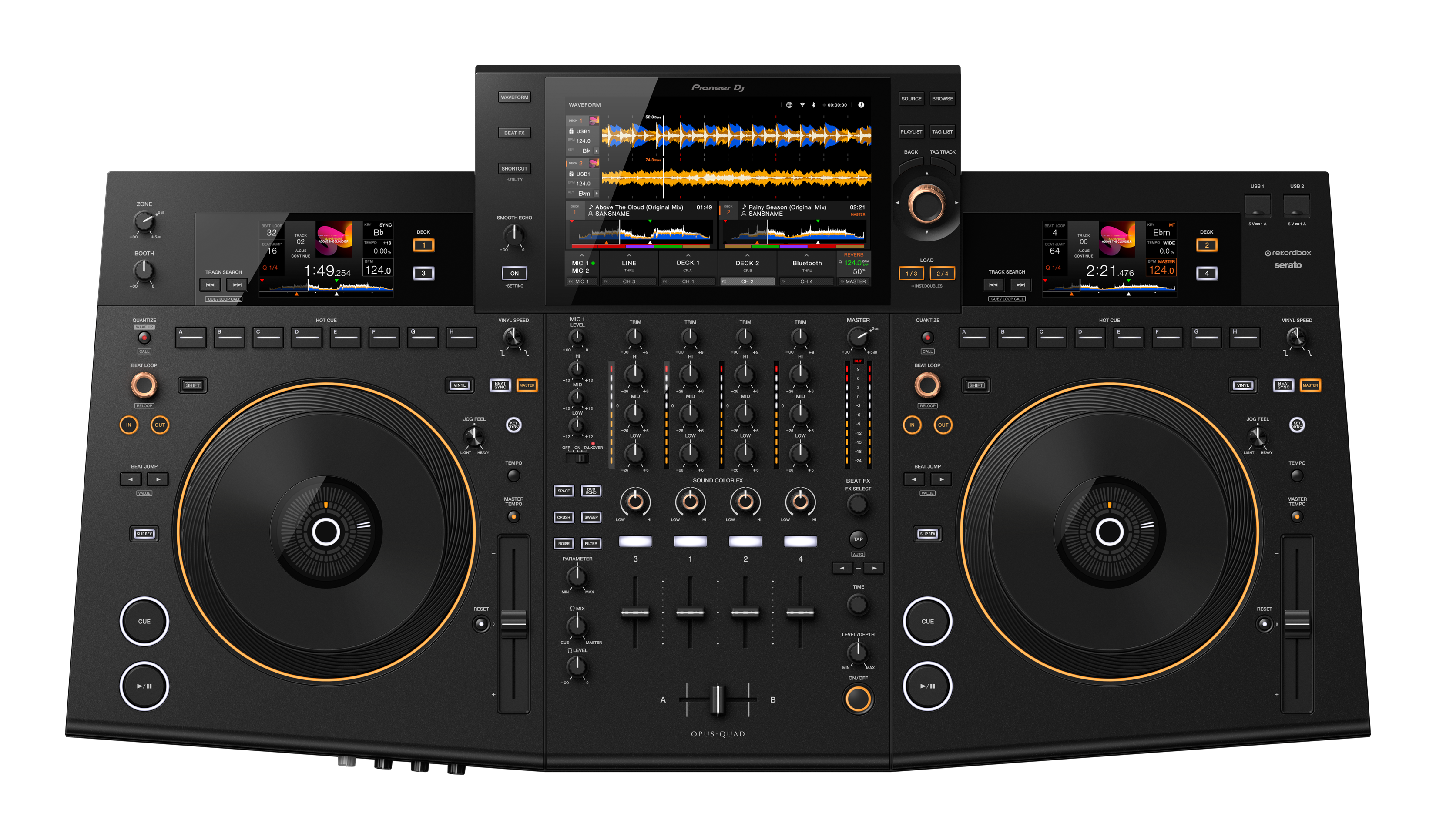1436x840 pixels.
Task: Open the info icon on the touchscreen
Action: (861, 105)
